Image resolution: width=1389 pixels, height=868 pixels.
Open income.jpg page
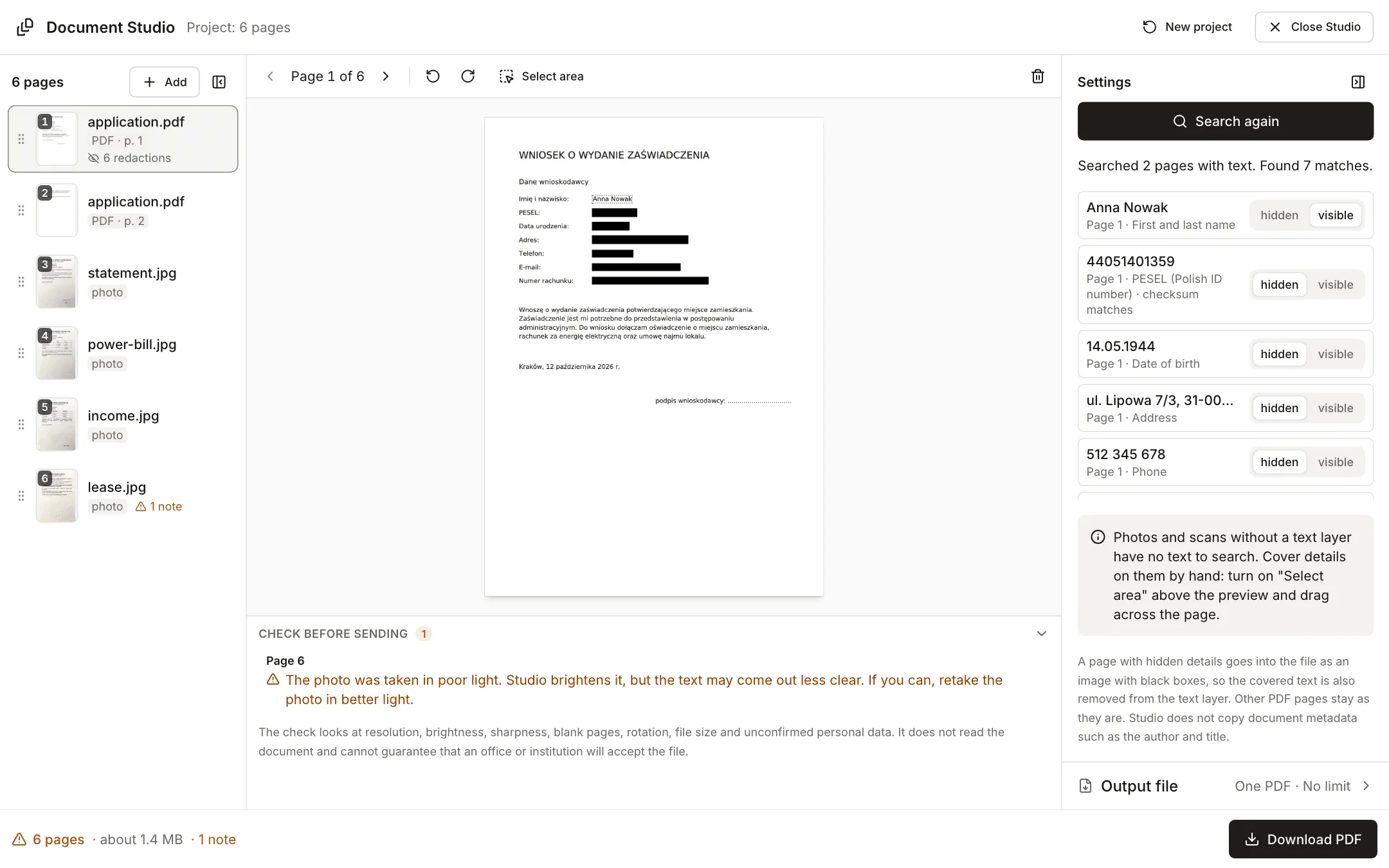[x=123, y=424]
